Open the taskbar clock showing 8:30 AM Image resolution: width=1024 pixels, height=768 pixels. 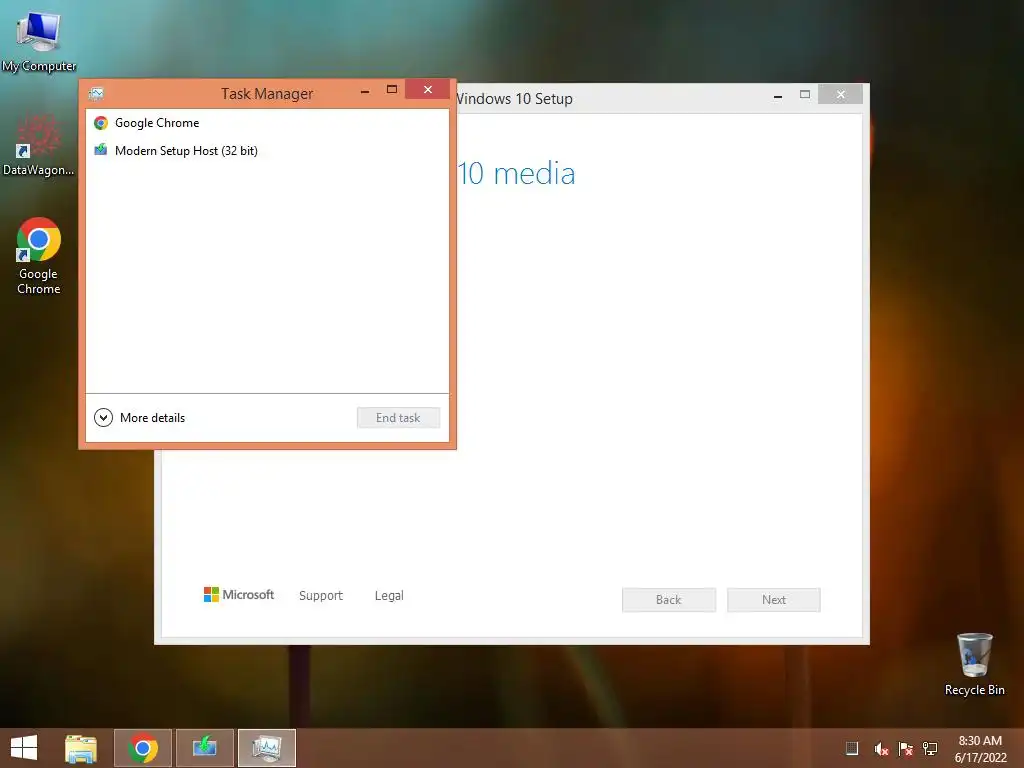980,748
